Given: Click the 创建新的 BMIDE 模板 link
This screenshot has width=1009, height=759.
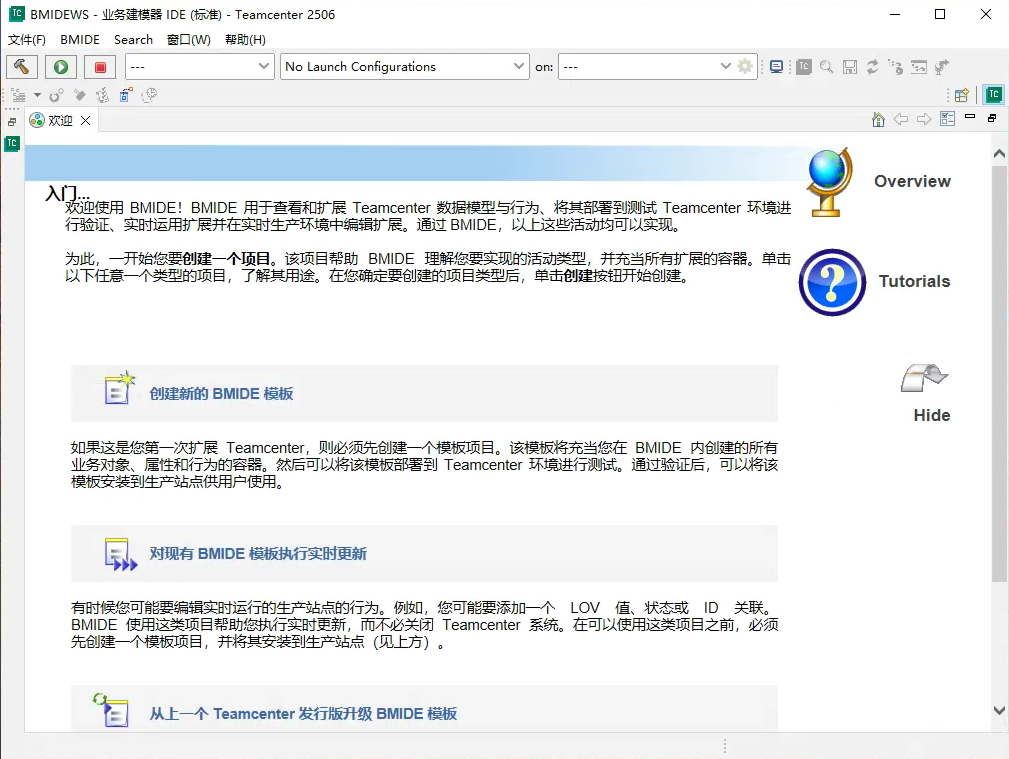Looking at the screenshot, I should click(x=221, y=393).
